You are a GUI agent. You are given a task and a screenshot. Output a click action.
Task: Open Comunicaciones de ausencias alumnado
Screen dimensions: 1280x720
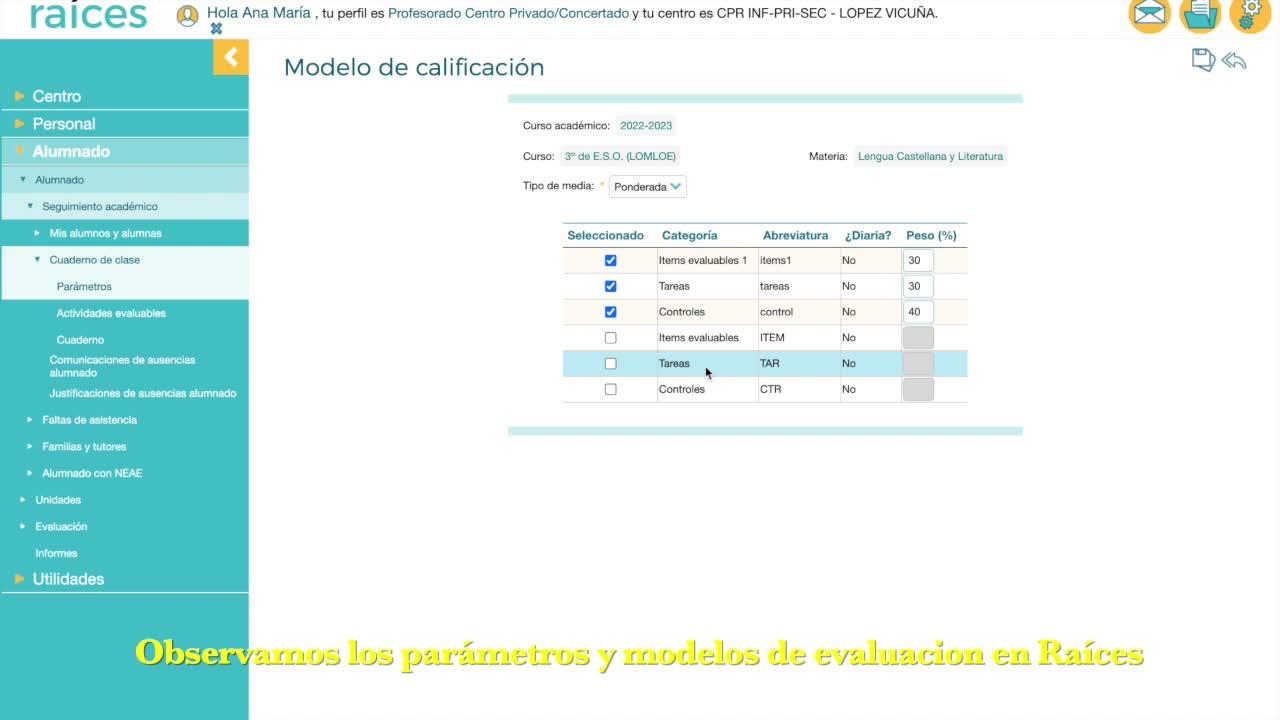click(x=122, y=366)
